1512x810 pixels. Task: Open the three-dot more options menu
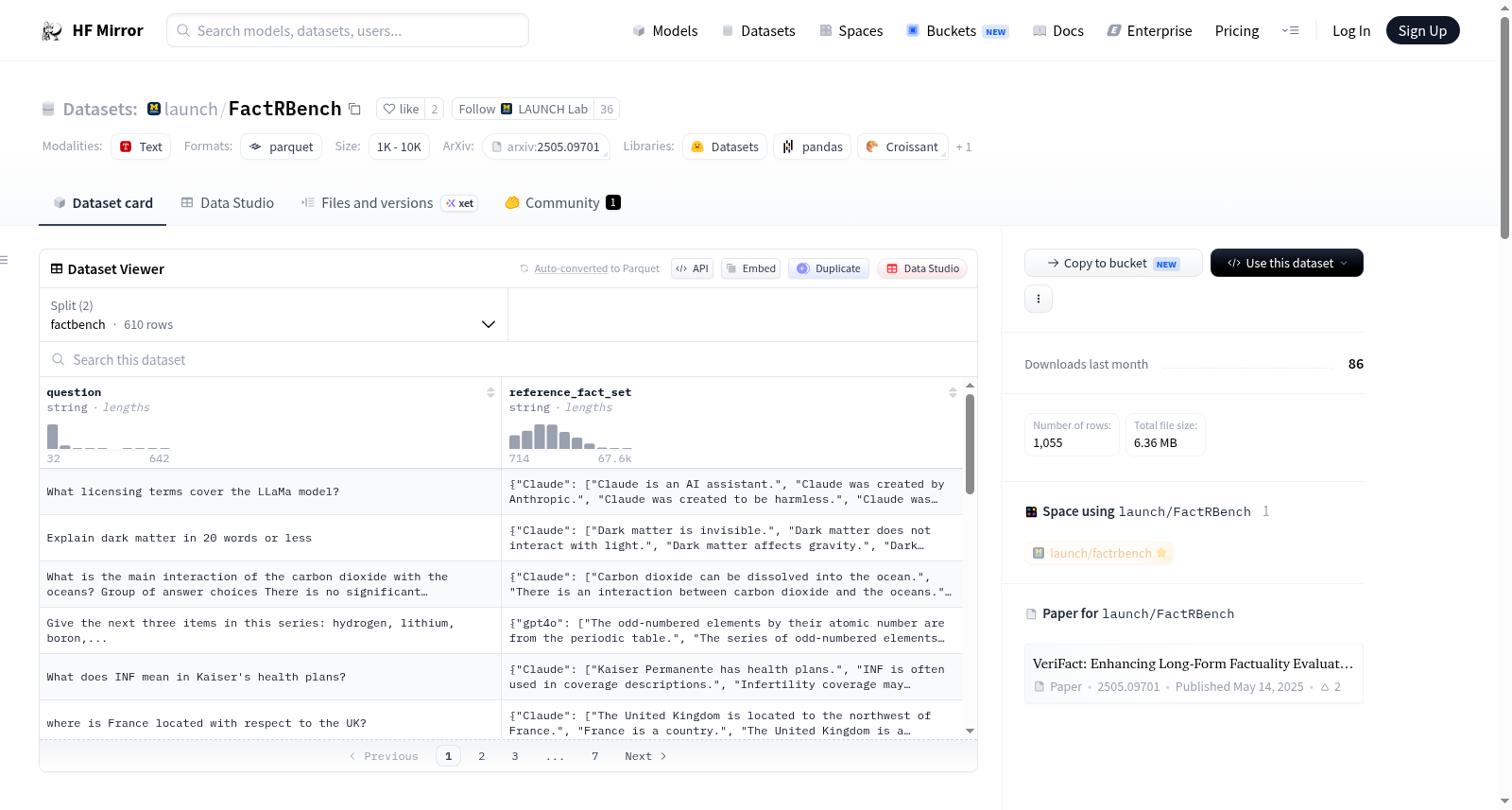(x=1039, y=299)
